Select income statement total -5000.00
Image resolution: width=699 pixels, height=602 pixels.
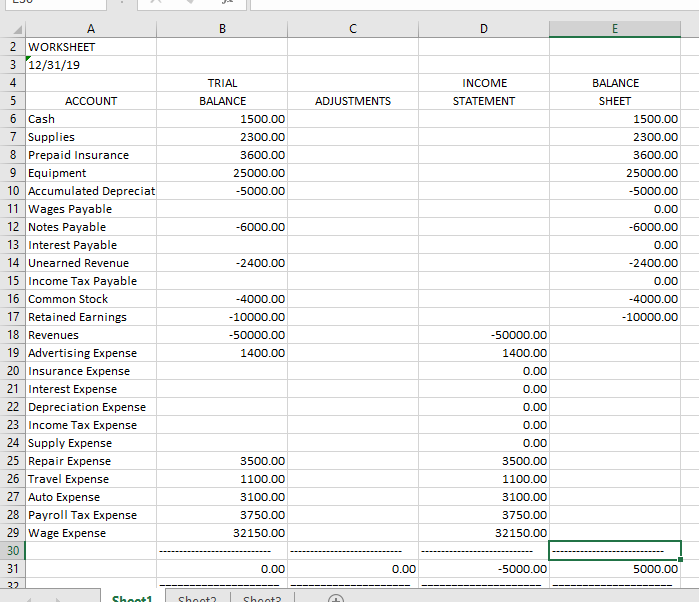pos(484,569)
